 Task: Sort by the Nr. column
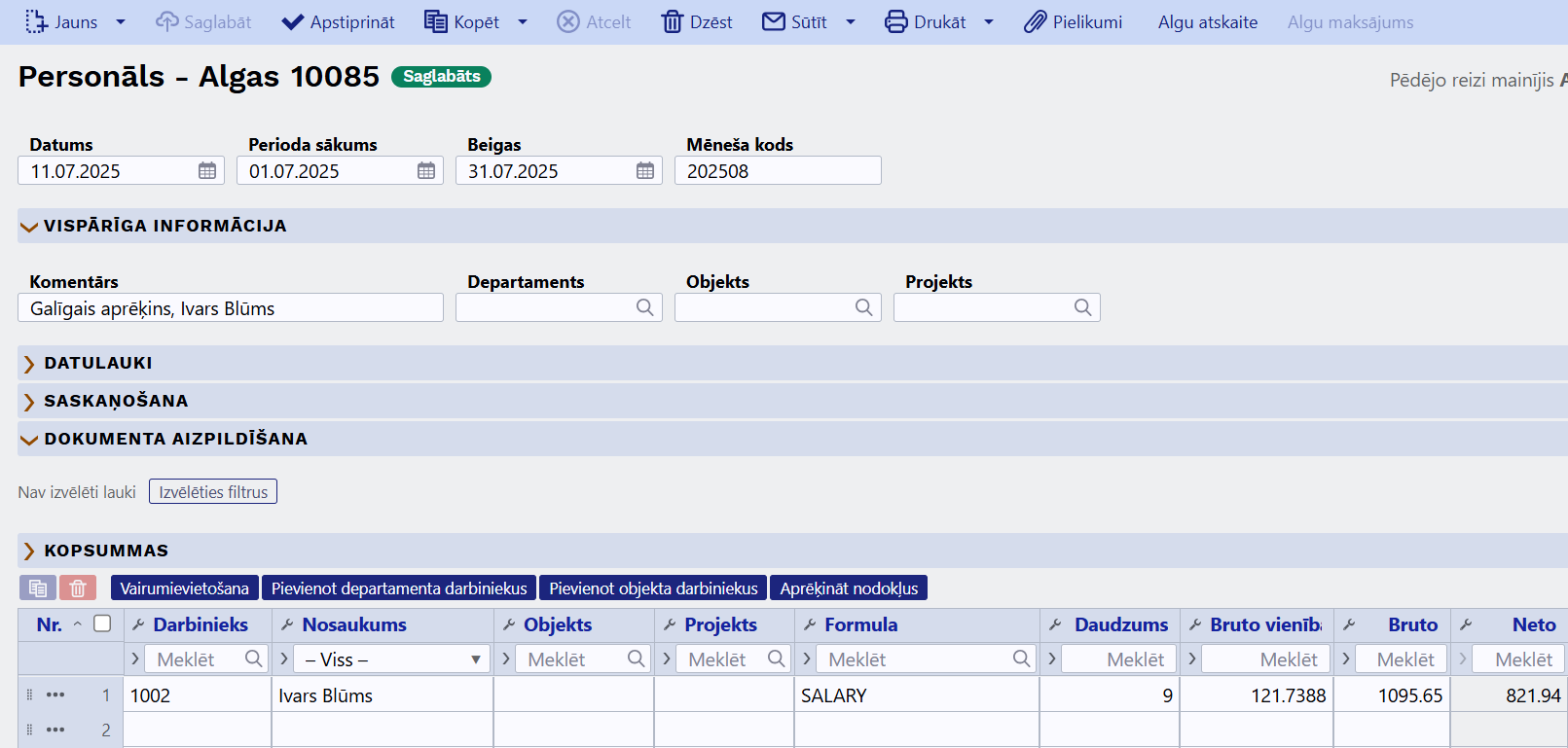pos(50,624)
